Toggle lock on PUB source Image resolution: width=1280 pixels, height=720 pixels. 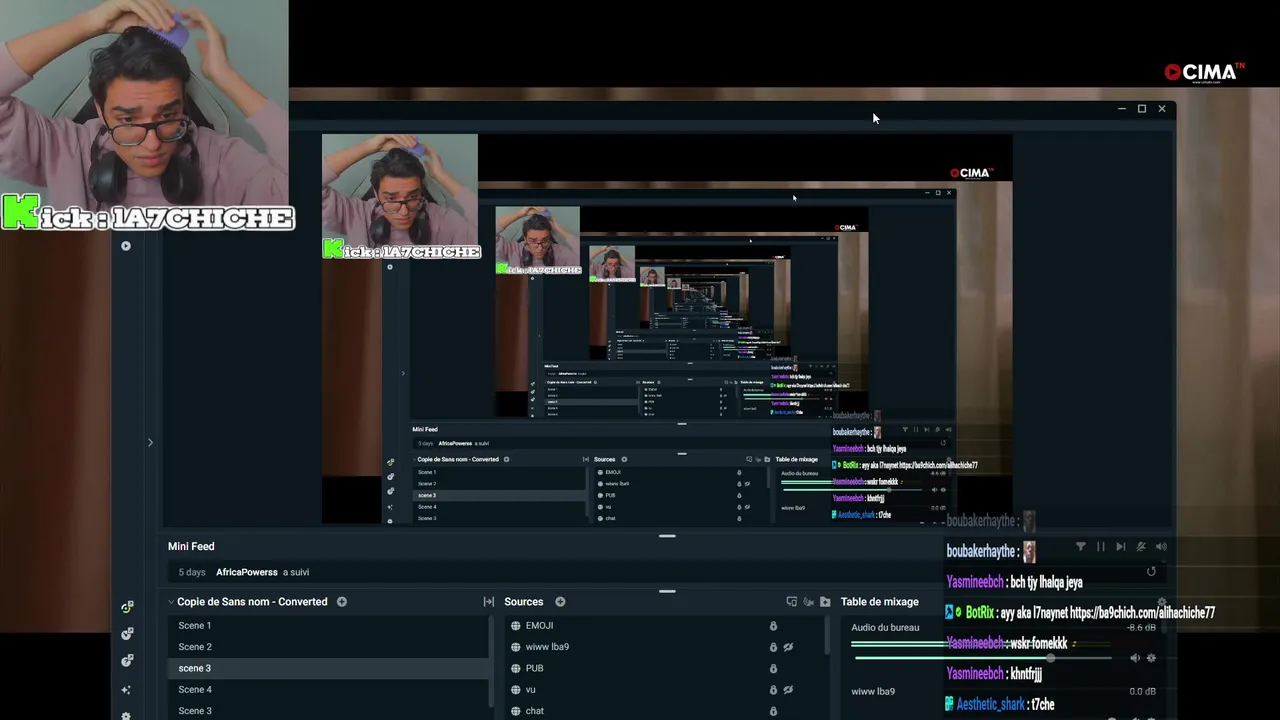[x=773, y=668]
